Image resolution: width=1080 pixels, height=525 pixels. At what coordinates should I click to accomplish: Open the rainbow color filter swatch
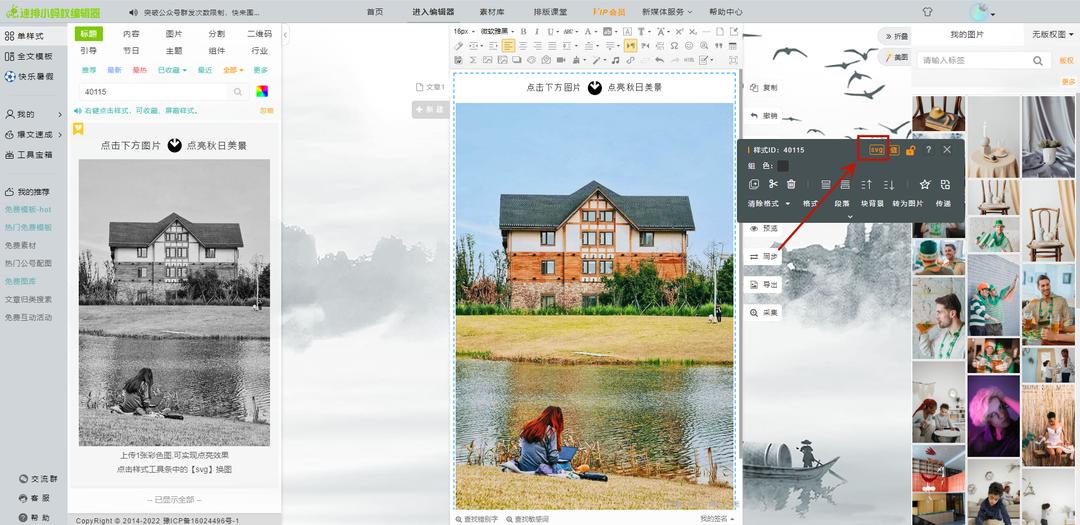point(262,92)
